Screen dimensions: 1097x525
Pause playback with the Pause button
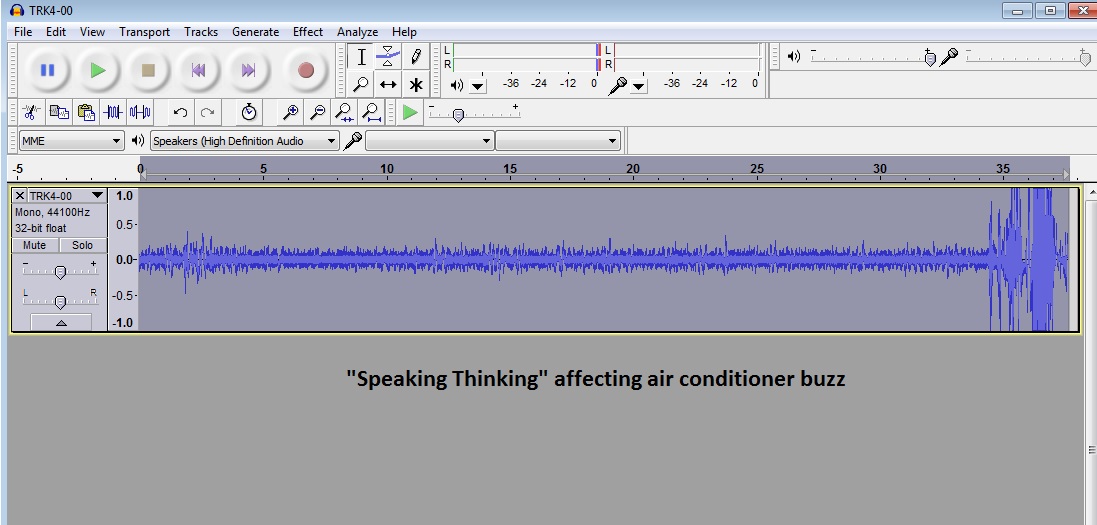point(47,70)
